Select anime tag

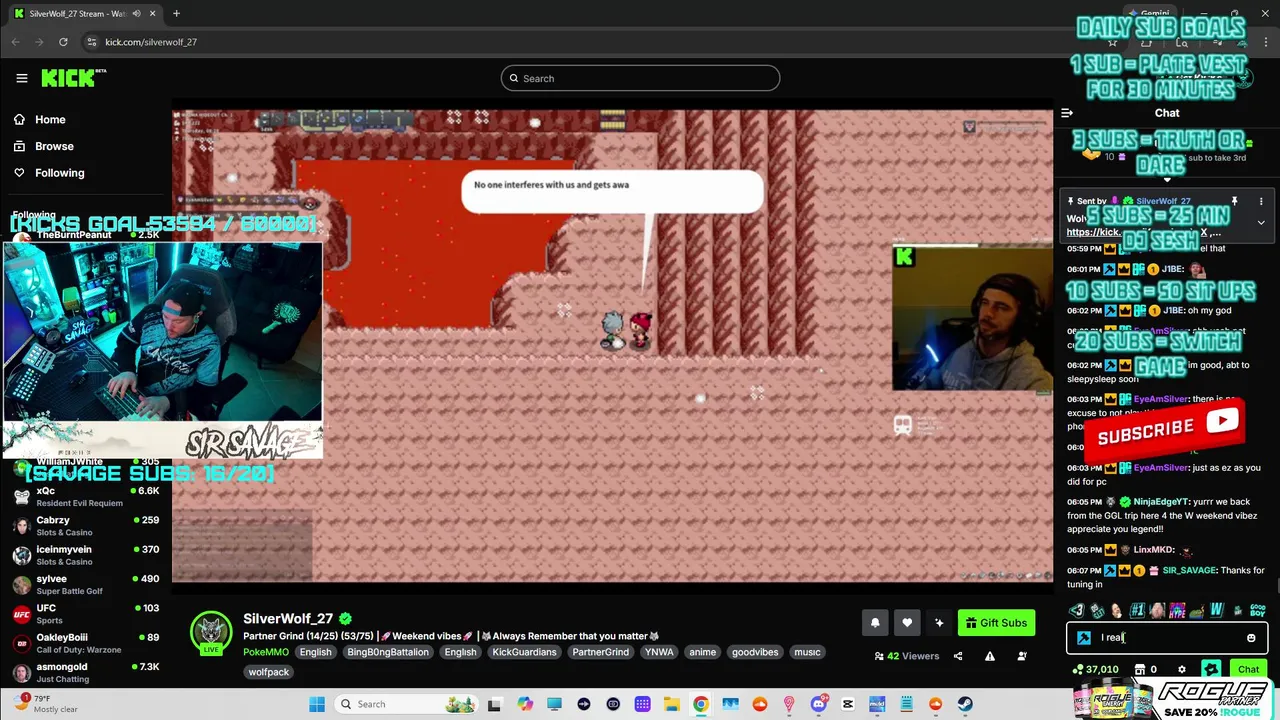703,652
